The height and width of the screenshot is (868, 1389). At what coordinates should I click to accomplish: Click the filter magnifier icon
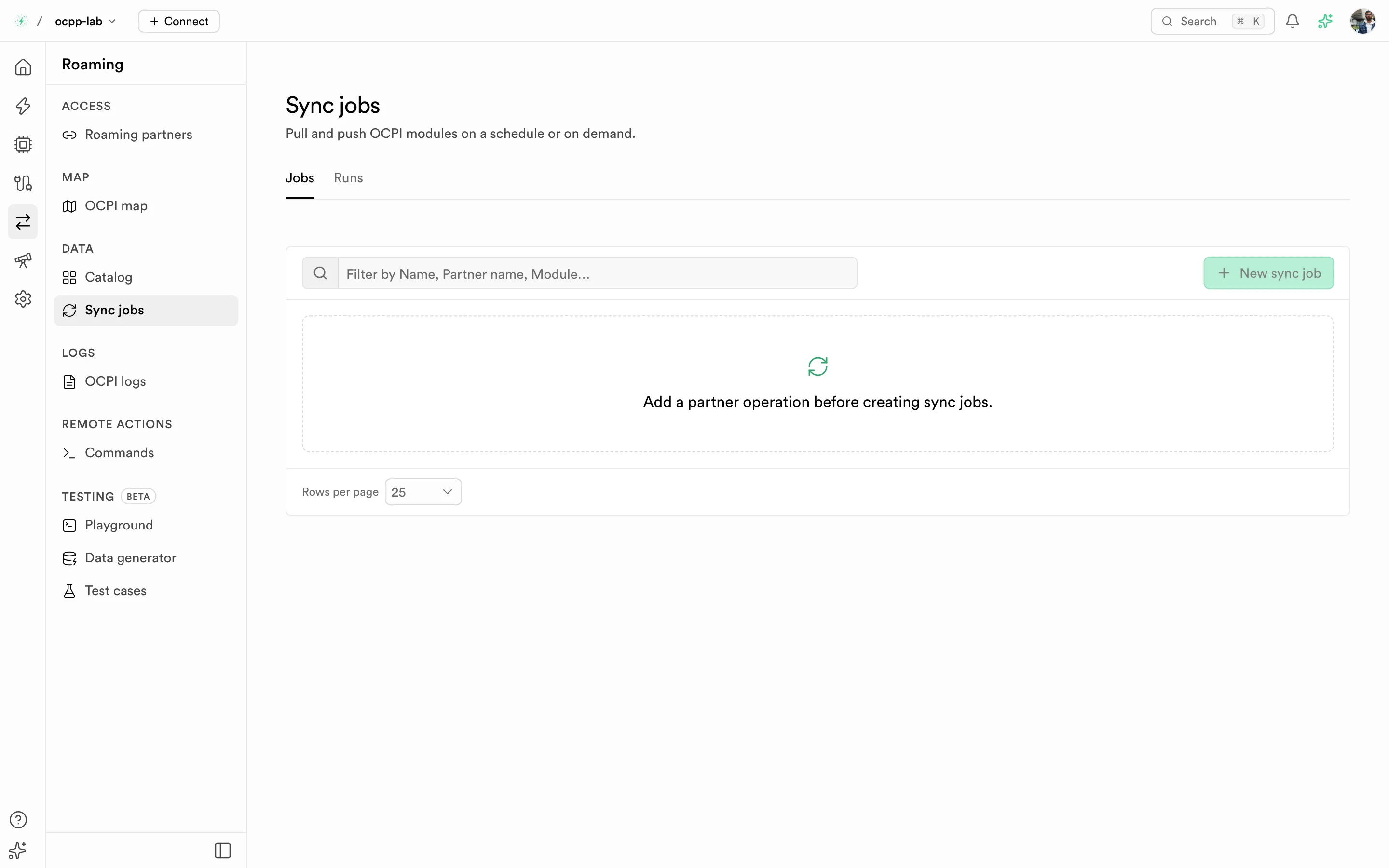click(320, 273)
